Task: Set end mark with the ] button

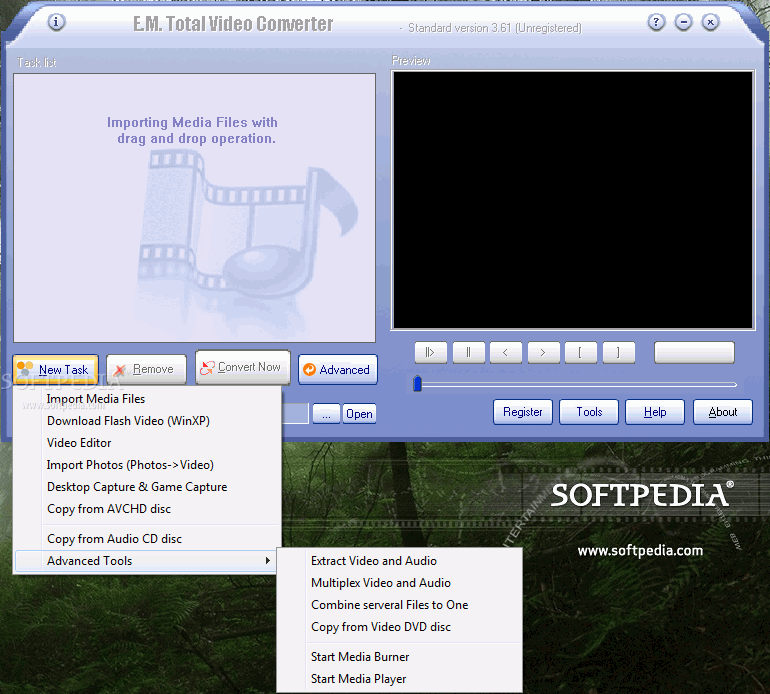Action: point(619,352)
